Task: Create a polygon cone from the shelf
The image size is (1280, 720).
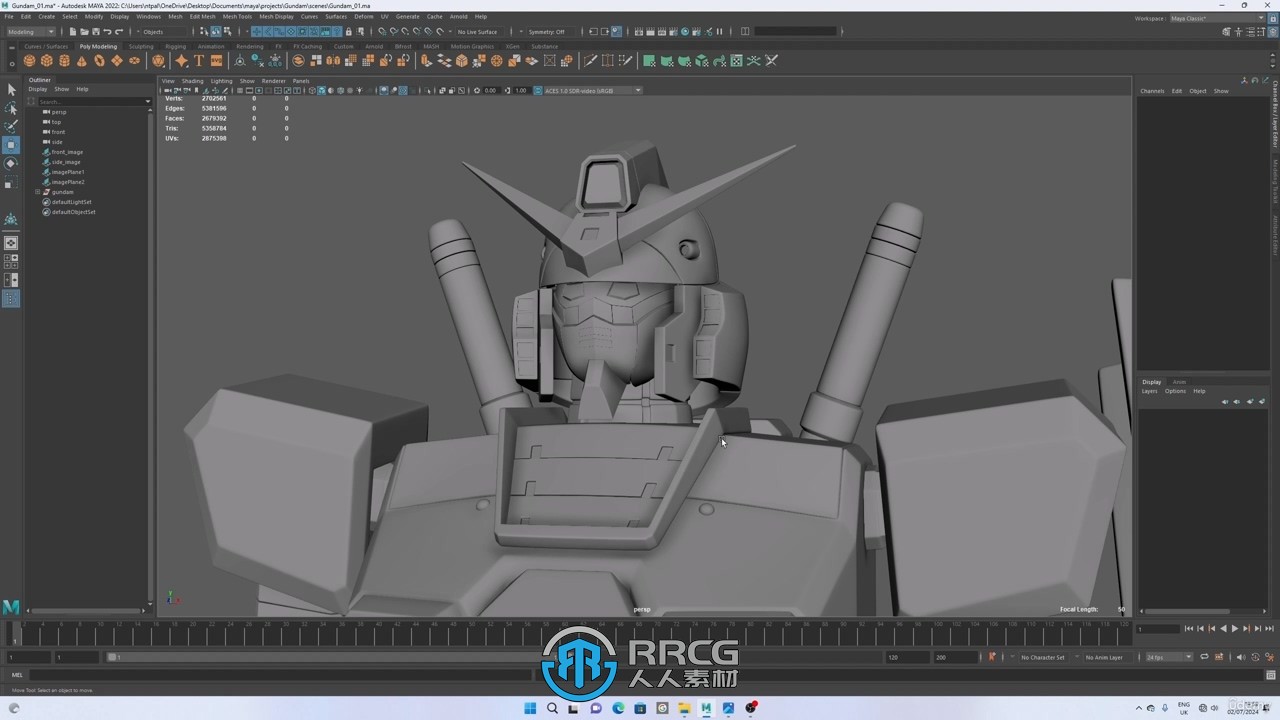Action: coord(82,61)
